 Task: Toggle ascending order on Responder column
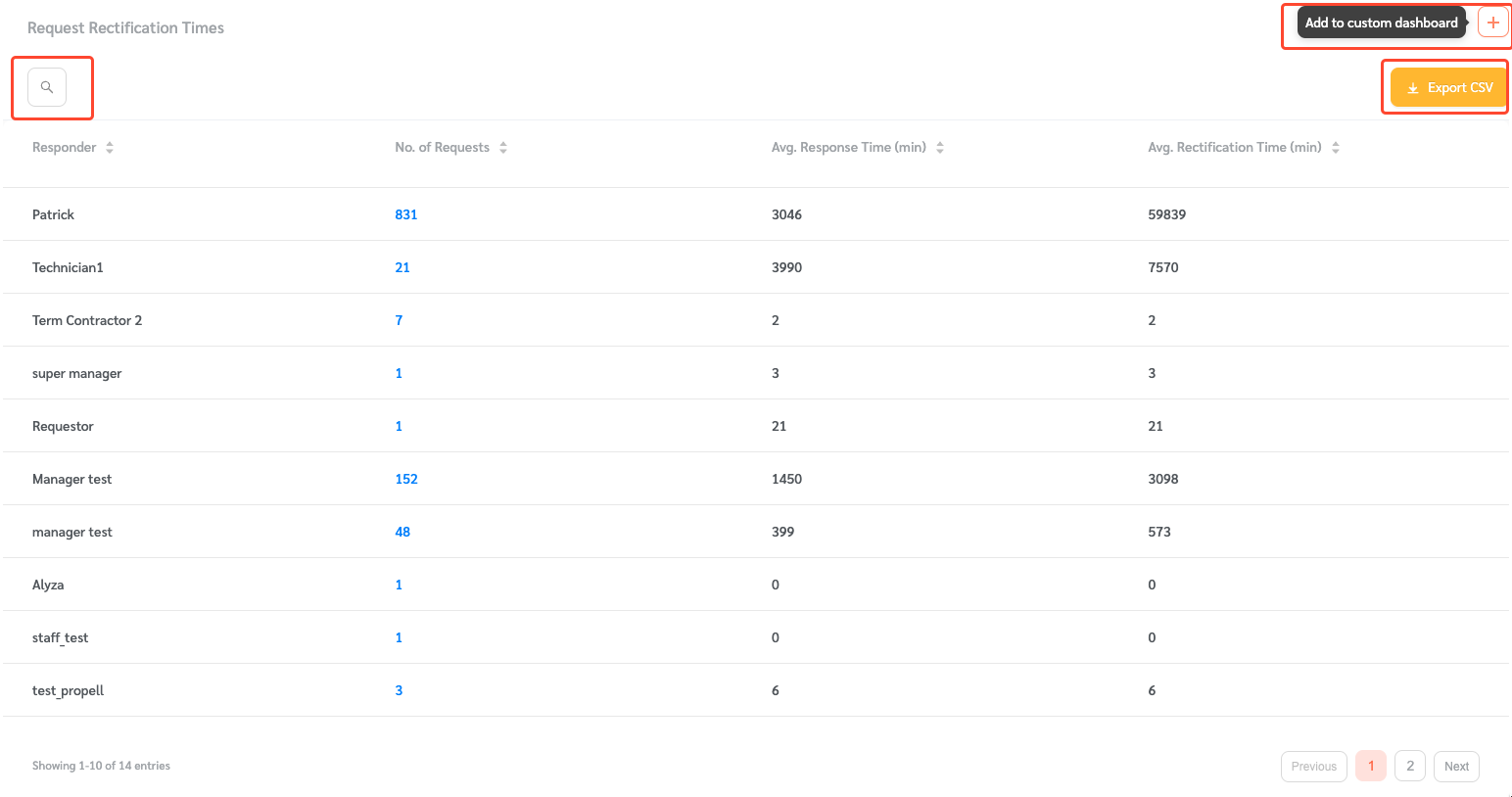pos(109,143)
